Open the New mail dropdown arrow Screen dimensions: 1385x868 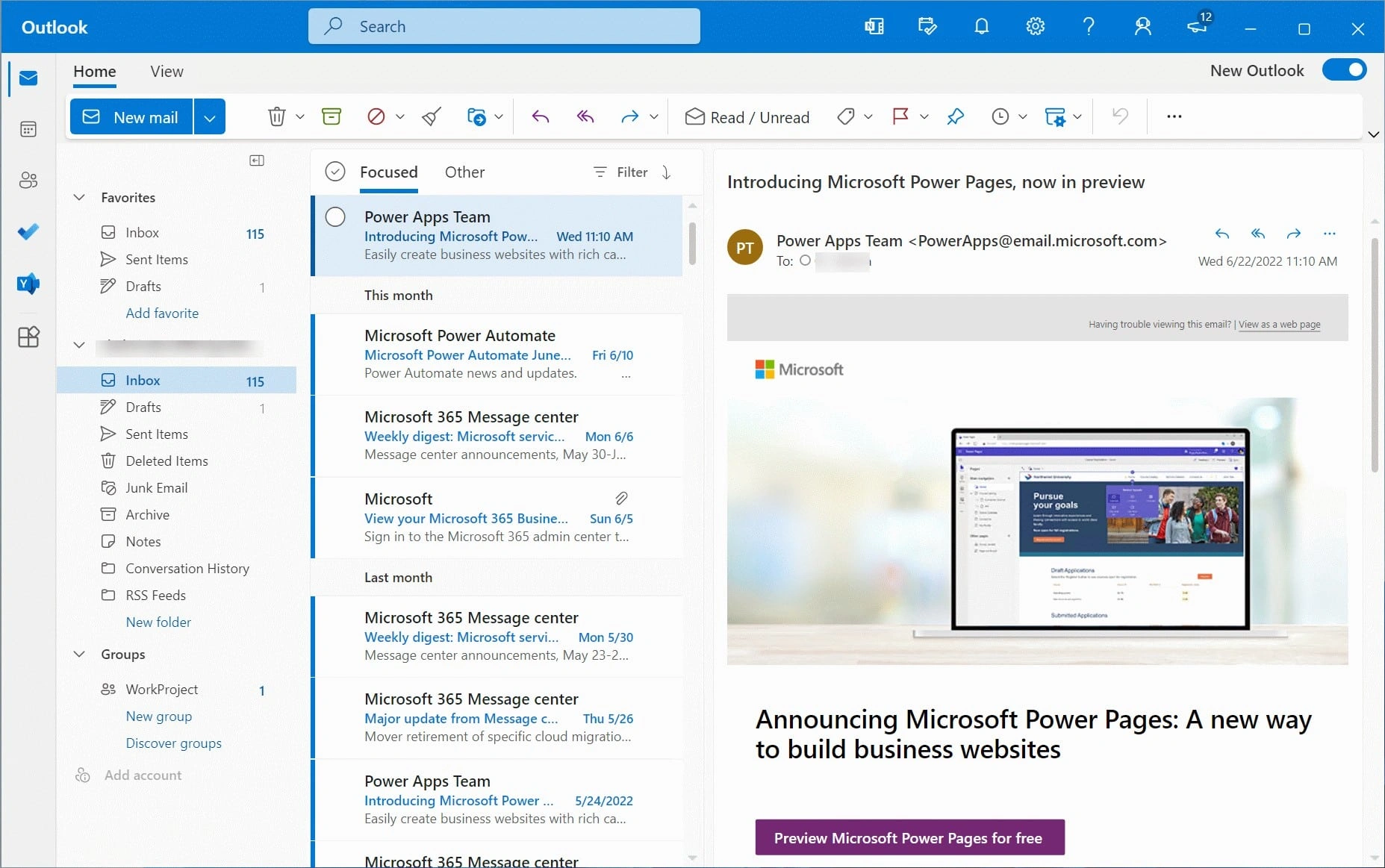[x=210, y=117]
